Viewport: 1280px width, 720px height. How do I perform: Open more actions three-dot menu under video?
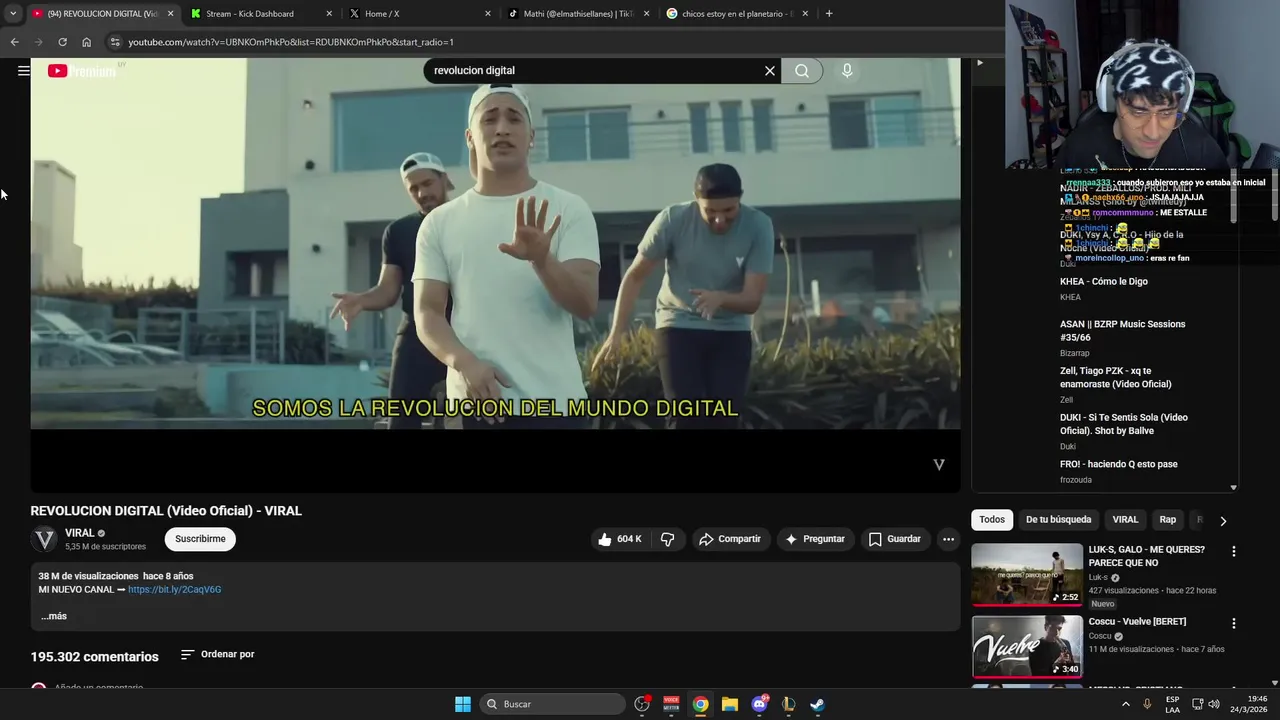click(x=948, y=539)
